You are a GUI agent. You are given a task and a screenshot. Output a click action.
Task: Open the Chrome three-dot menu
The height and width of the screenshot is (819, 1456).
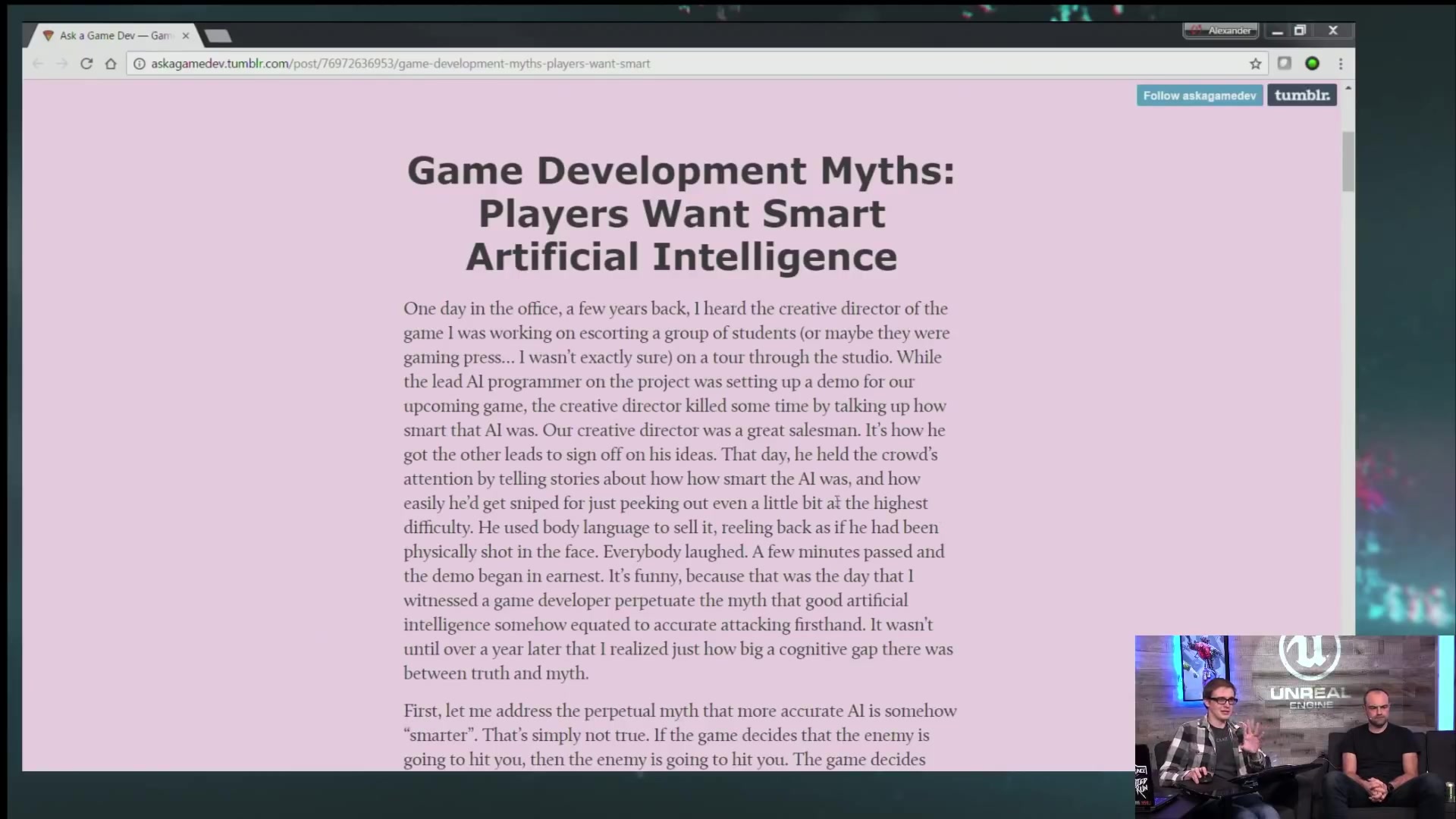[x=1341, y=64]
